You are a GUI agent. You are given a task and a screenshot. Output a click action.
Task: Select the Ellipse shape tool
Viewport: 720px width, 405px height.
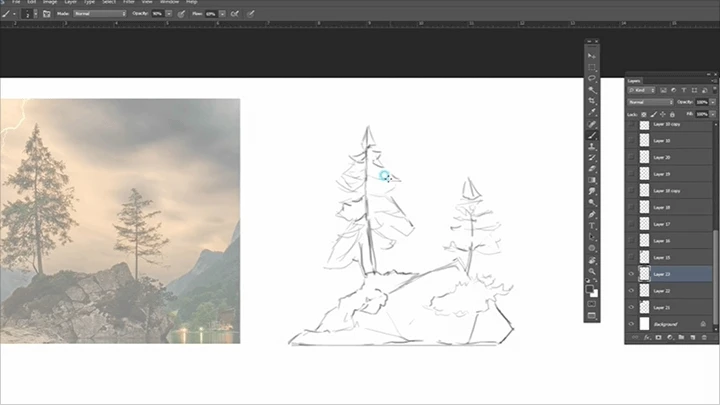click(x=592, y=248)
